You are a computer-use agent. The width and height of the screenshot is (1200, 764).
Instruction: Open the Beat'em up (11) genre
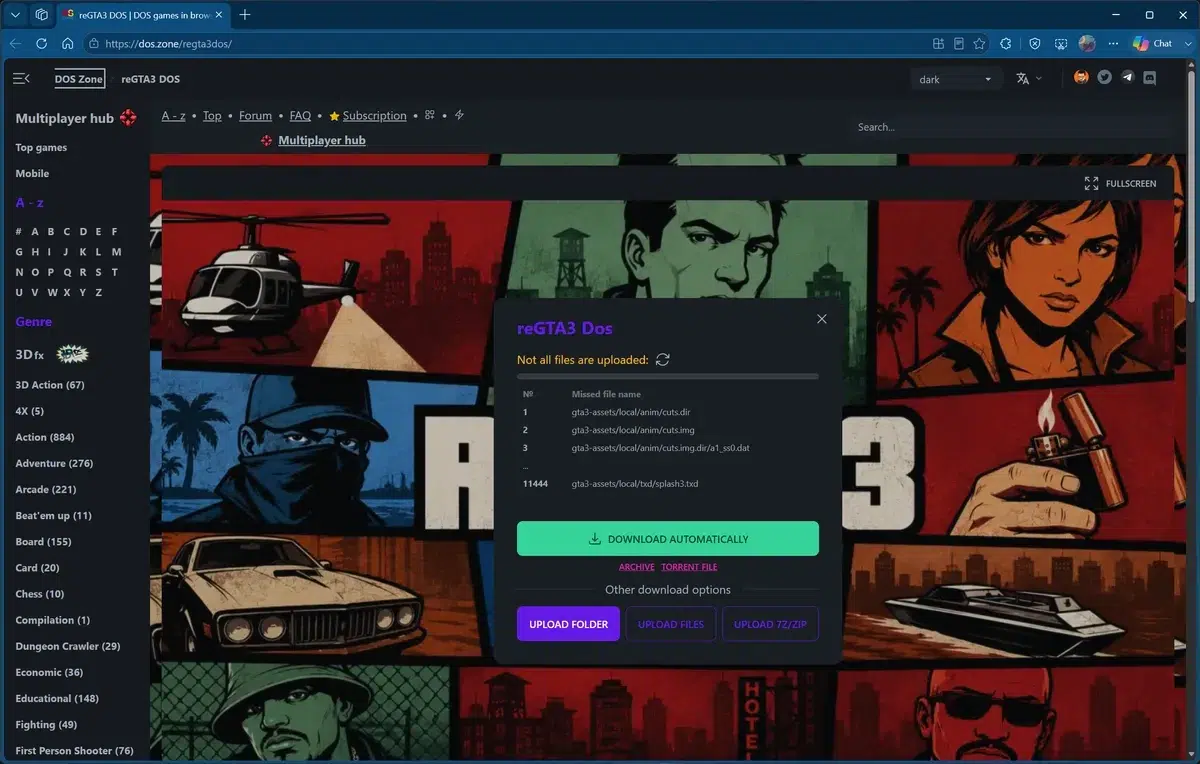tap(53, 515)
